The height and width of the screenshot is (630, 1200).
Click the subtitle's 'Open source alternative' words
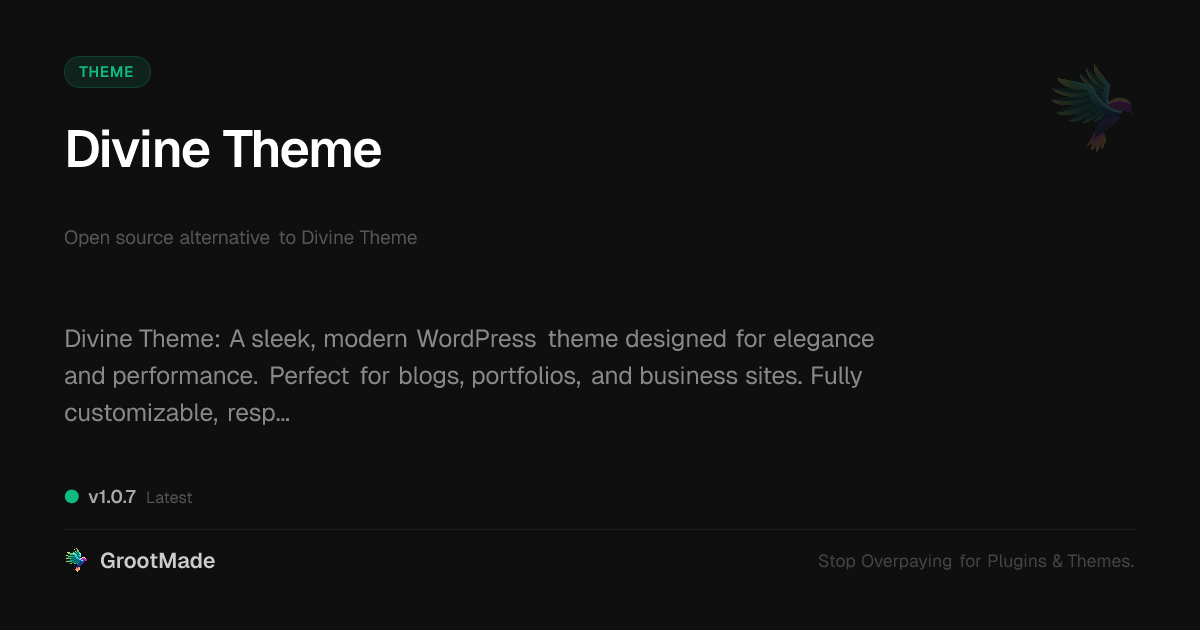pyautogui.click(x=167, y=238)
